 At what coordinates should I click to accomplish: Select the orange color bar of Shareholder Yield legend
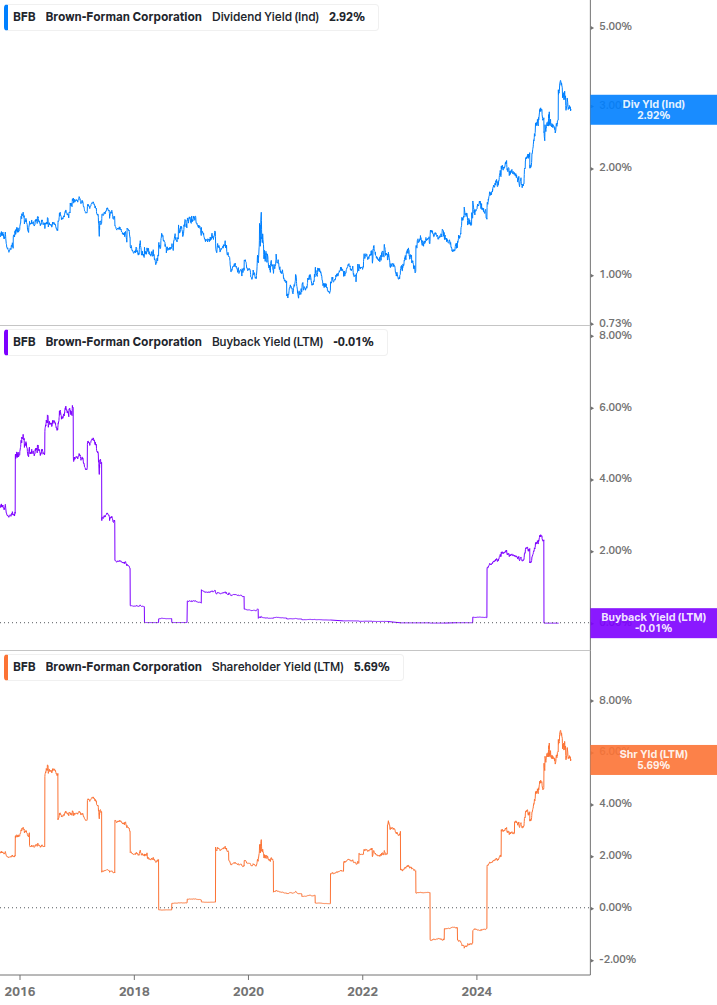(6, 667)
